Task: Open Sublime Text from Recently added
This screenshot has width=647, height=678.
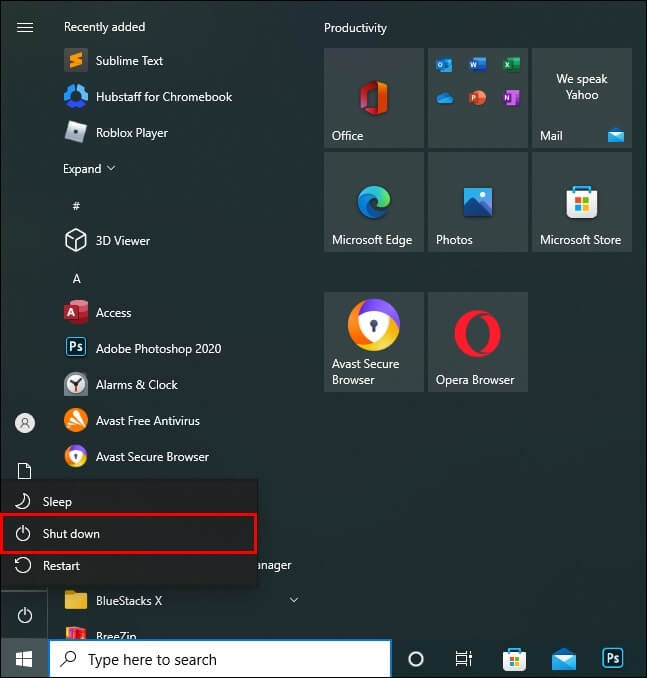Action: 128,61
